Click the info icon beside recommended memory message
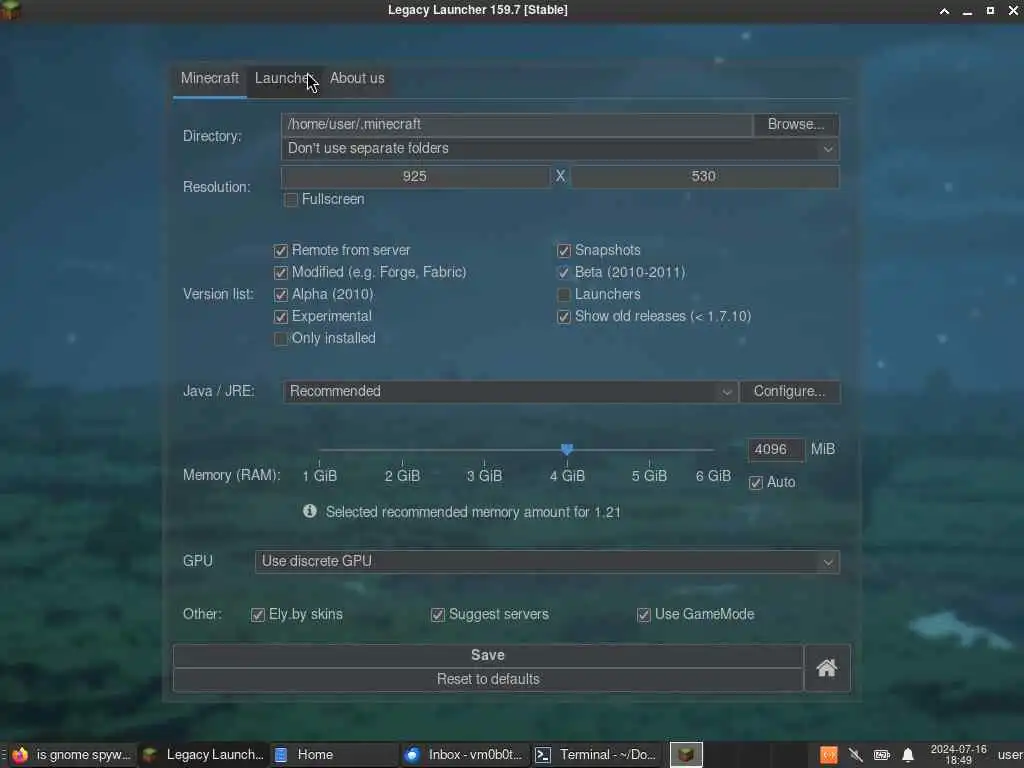 coord(310,511)
